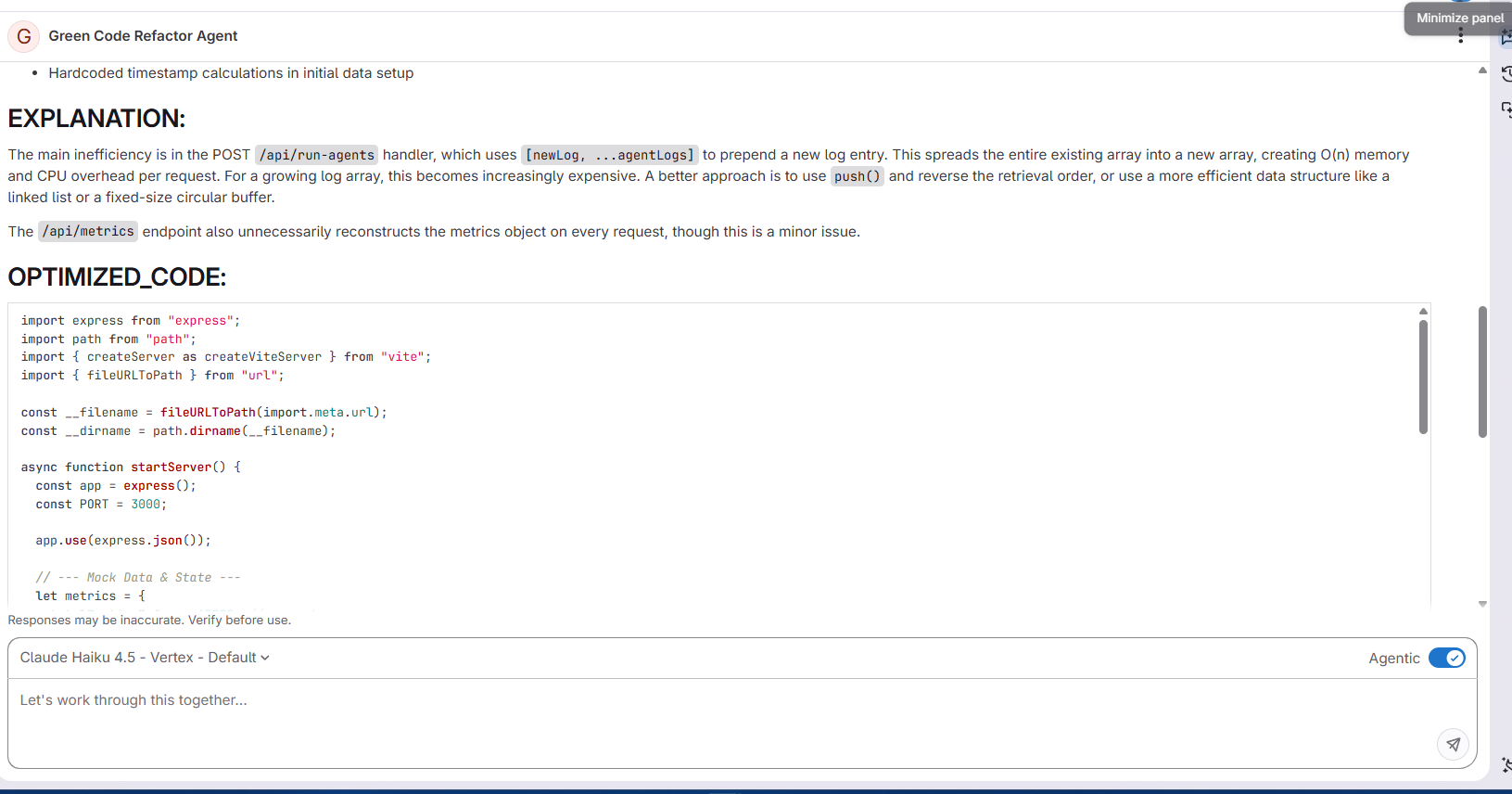
Task: Click the const __filename code line
Action: click(x=204, y=413)
